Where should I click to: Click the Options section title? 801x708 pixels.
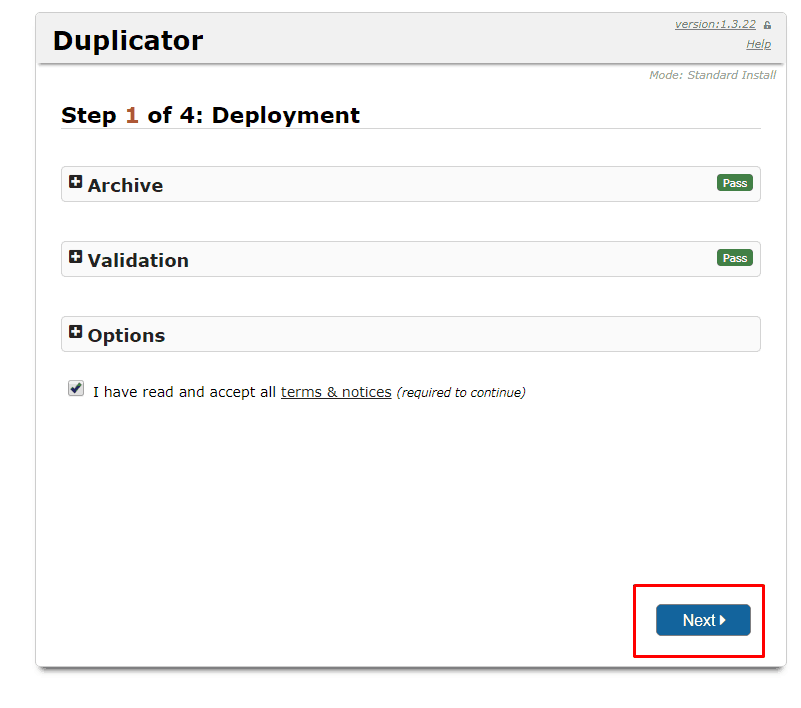pyautogui.click(x=126, y=336)
